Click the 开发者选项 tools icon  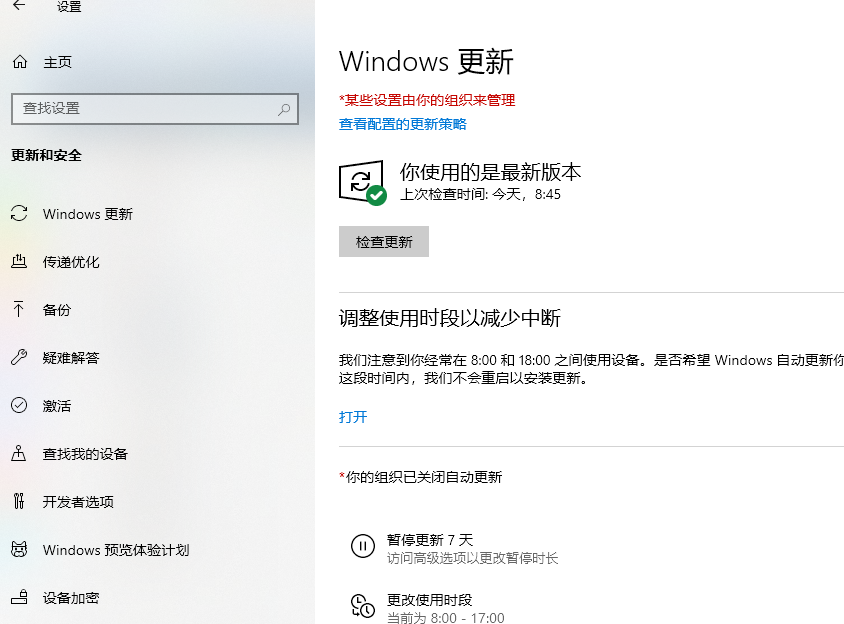[x=19, y=501]
